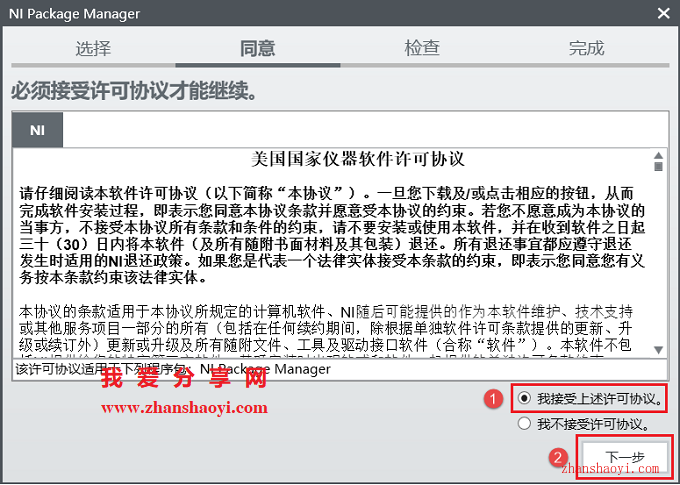
Task: Click the license scrollbar thumb
Action: pos(658,166)
